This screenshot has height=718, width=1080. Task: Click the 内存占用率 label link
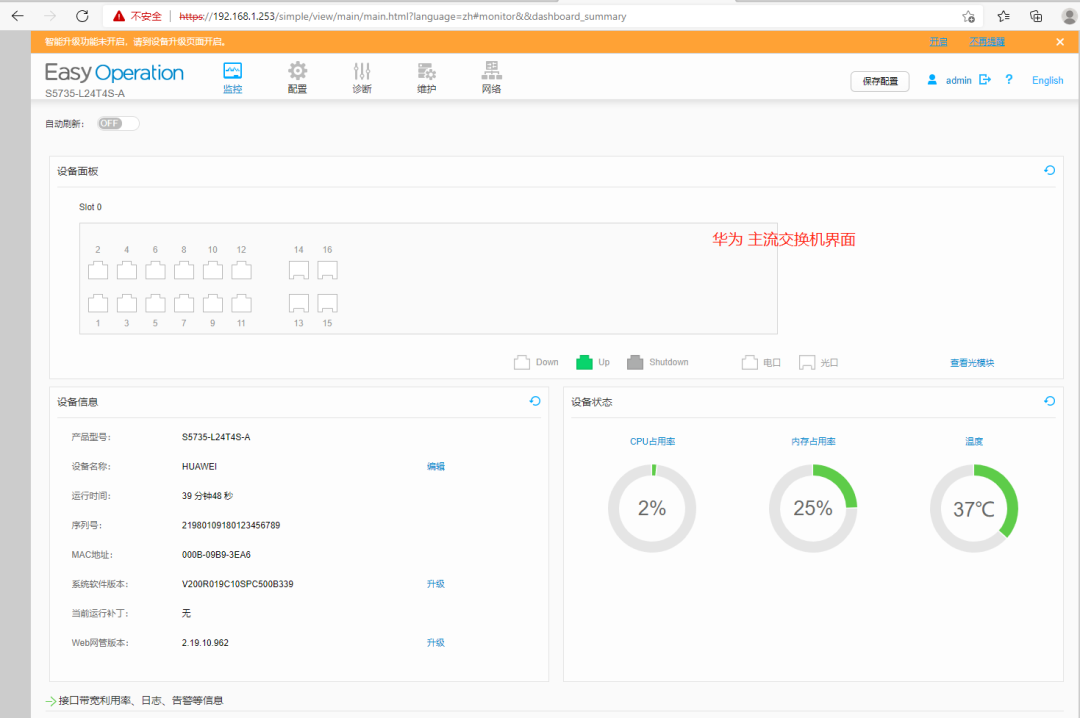813,442
